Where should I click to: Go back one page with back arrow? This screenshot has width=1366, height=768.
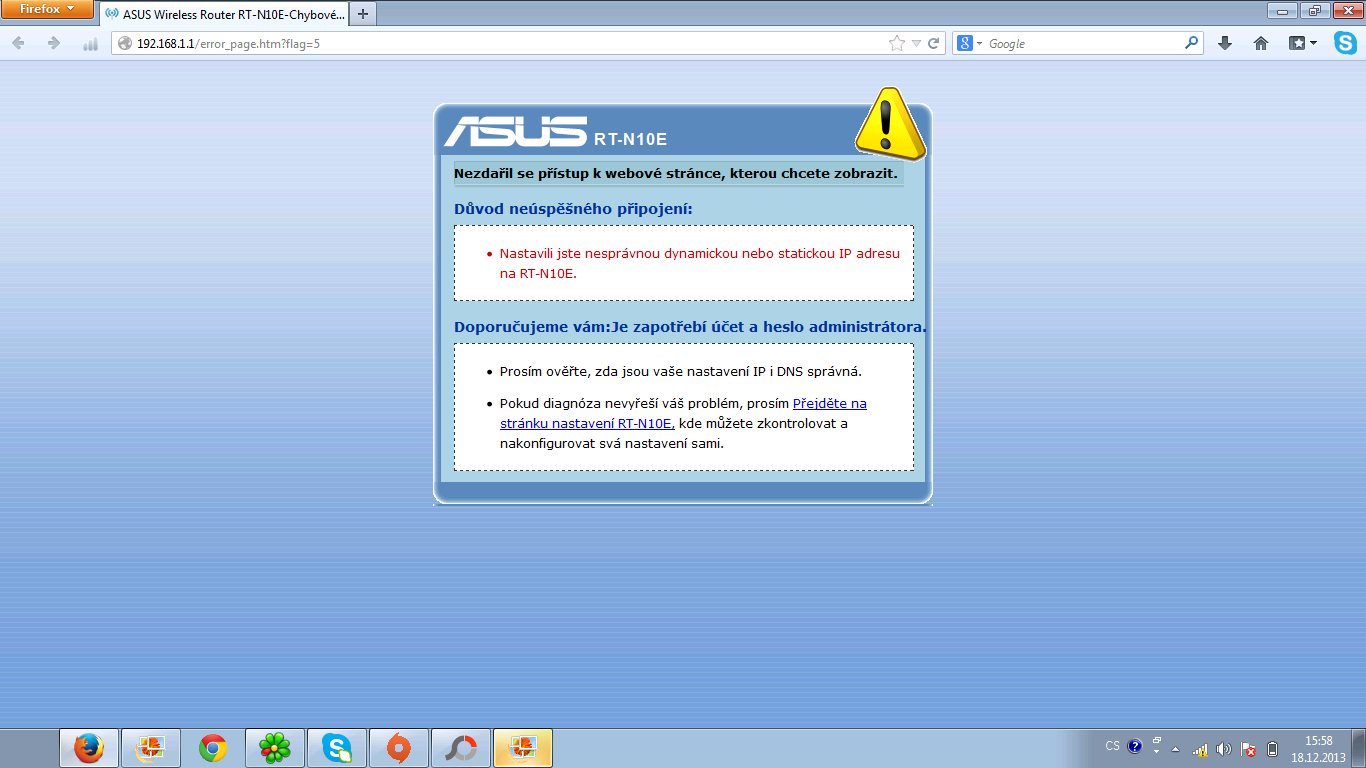coord(19,44)
